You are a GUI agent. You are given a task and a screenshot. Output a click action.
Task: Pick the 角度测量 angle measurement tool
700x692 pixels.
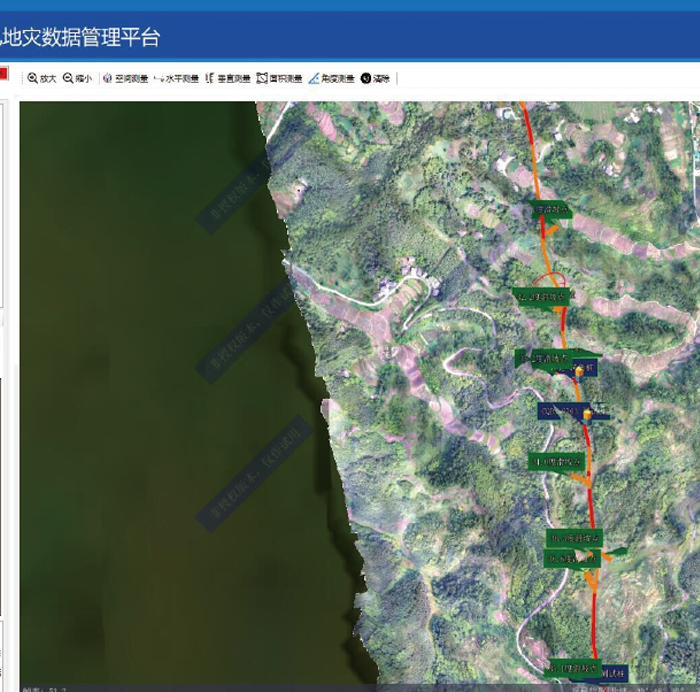click(x=331, y=78)
